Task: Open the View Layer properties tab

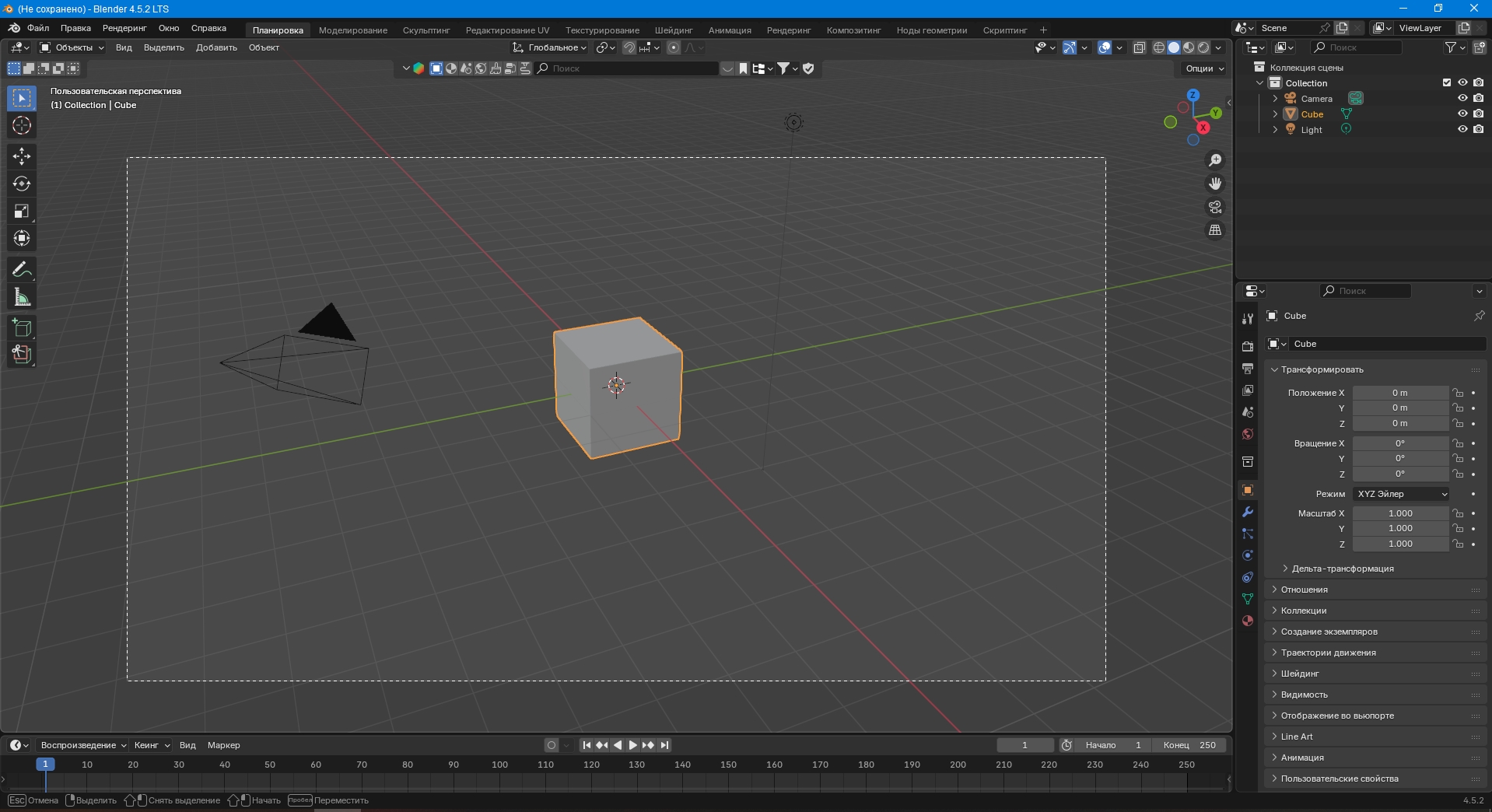Action: pyautogui.click(x=1248, y=390)
